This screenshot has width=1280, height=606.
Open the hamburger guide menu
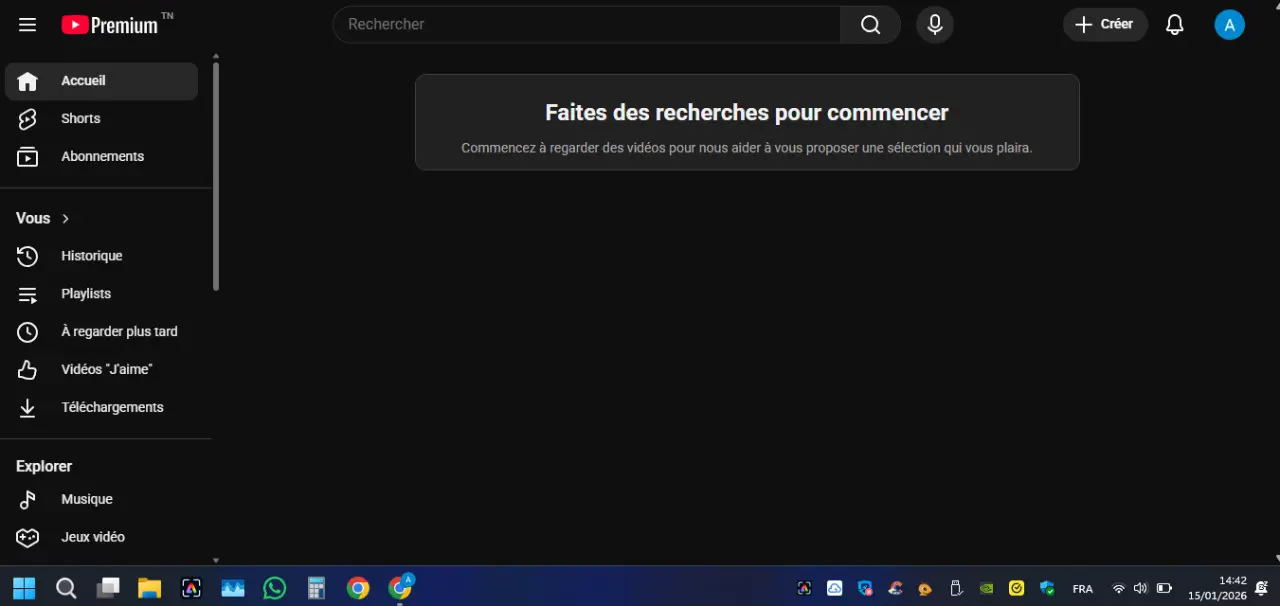(x=27, y=24)
